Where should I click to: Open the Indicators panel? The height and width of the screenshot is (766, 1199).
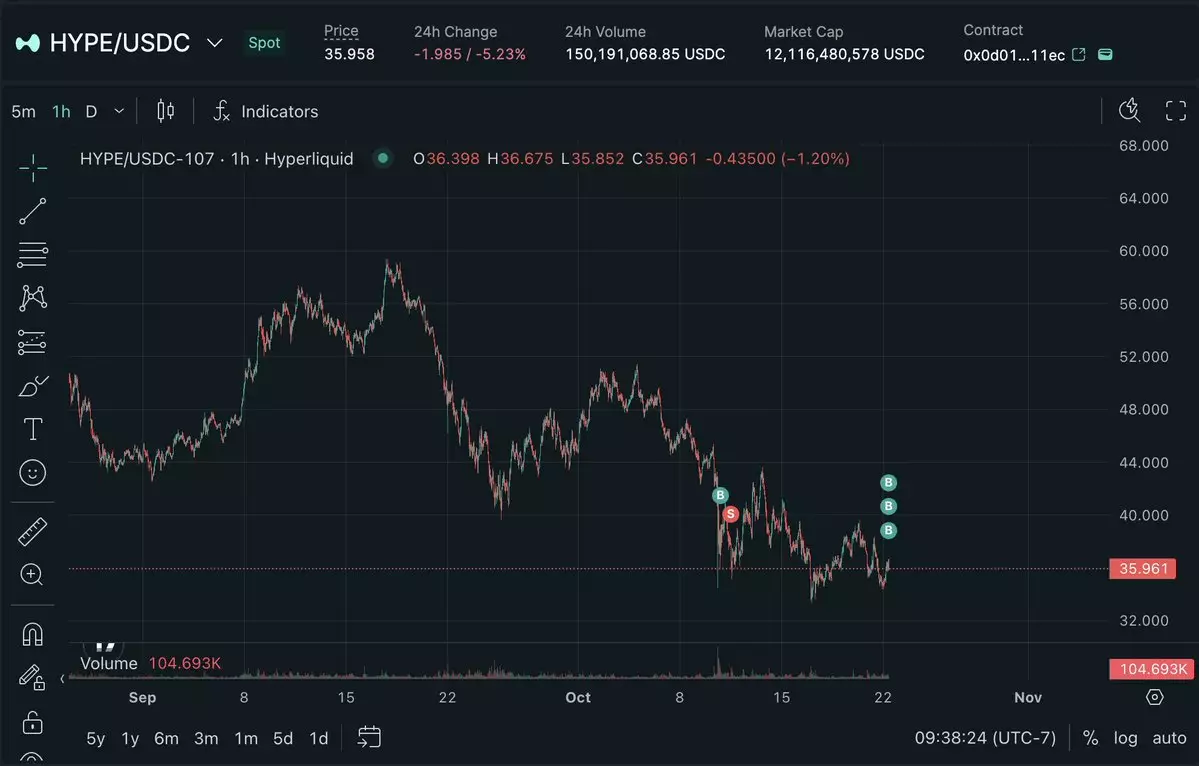pyautogui.click(x=266, y=111)
